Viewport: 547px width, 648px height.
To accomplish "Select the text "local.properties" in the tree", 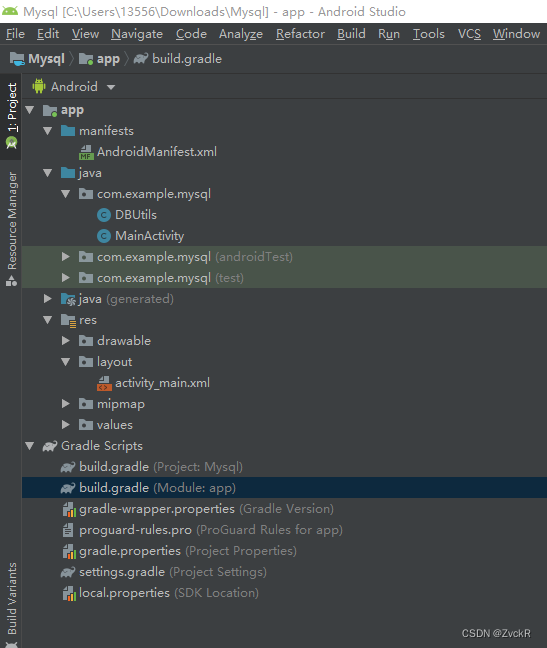I will 124,593.
